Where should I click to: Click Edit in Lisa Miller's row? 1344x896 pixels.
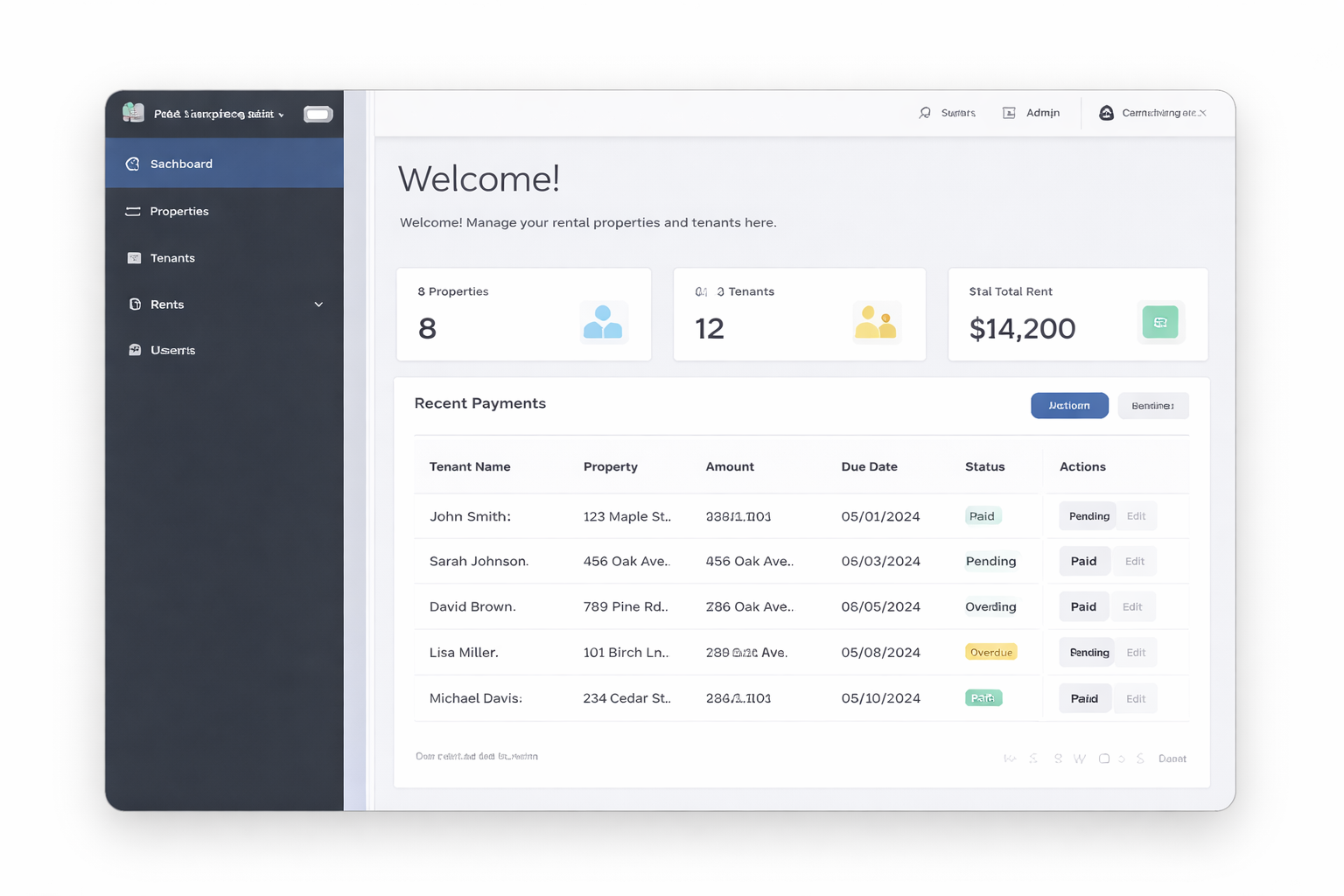coord(1137,652)
